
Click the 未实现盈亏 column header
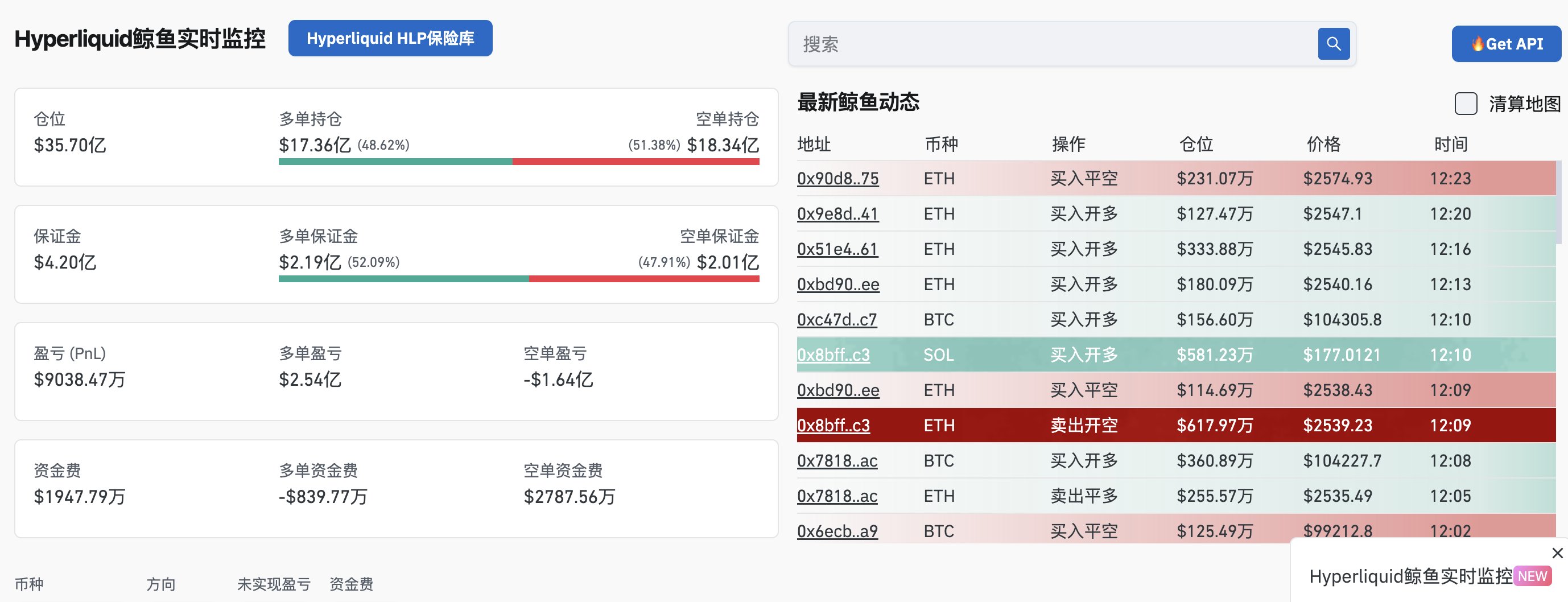point(274,584)
